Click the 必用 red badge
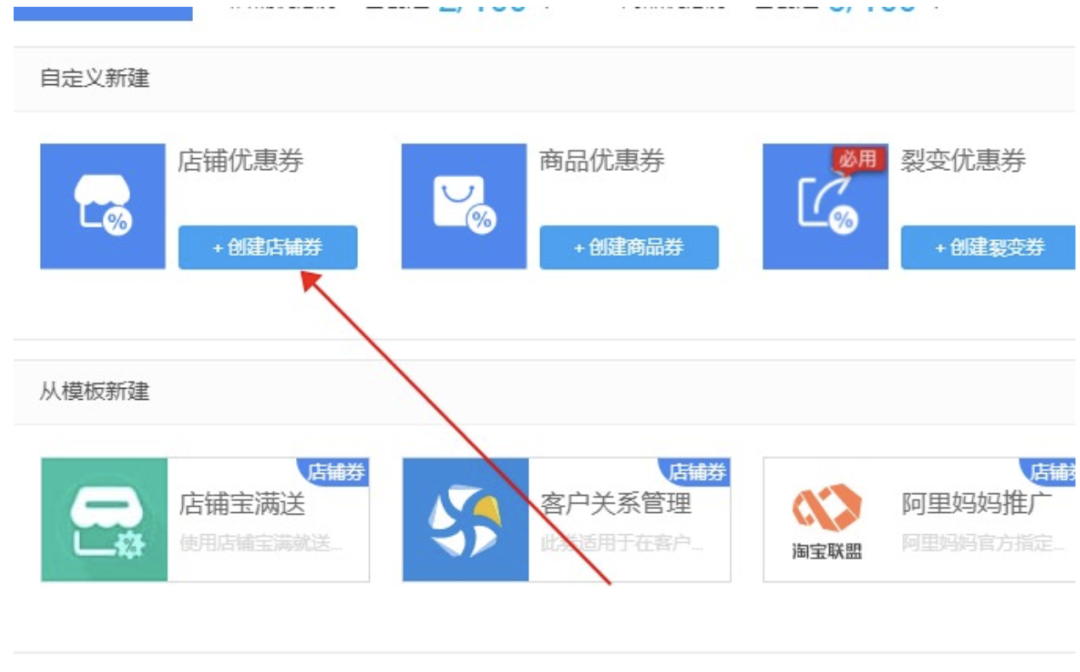1080x672 pixels. click(858, 159)
